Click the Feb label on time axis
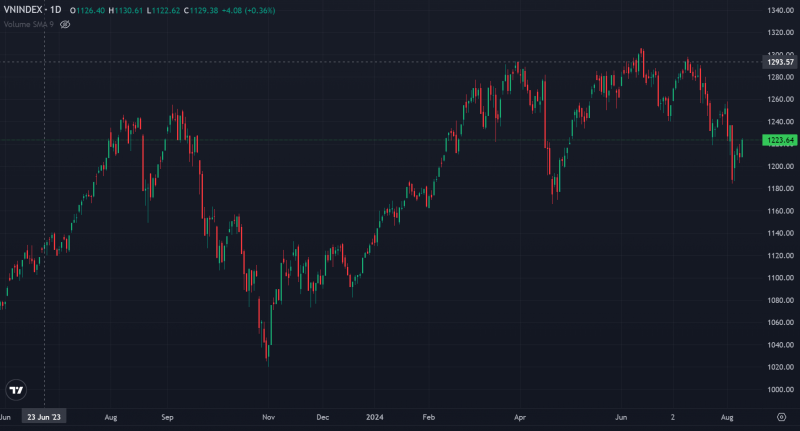Screen dimensions: 800x431 pos(429,417)
